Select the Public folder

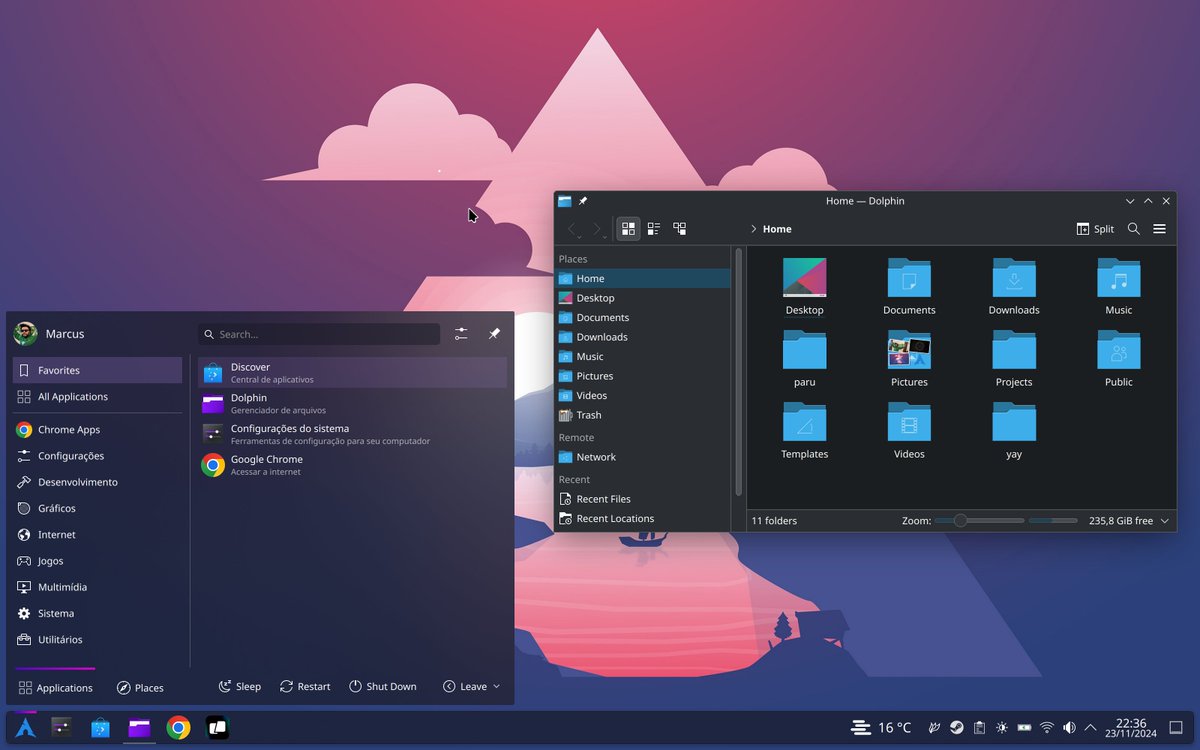click(x=1119, y=359)
